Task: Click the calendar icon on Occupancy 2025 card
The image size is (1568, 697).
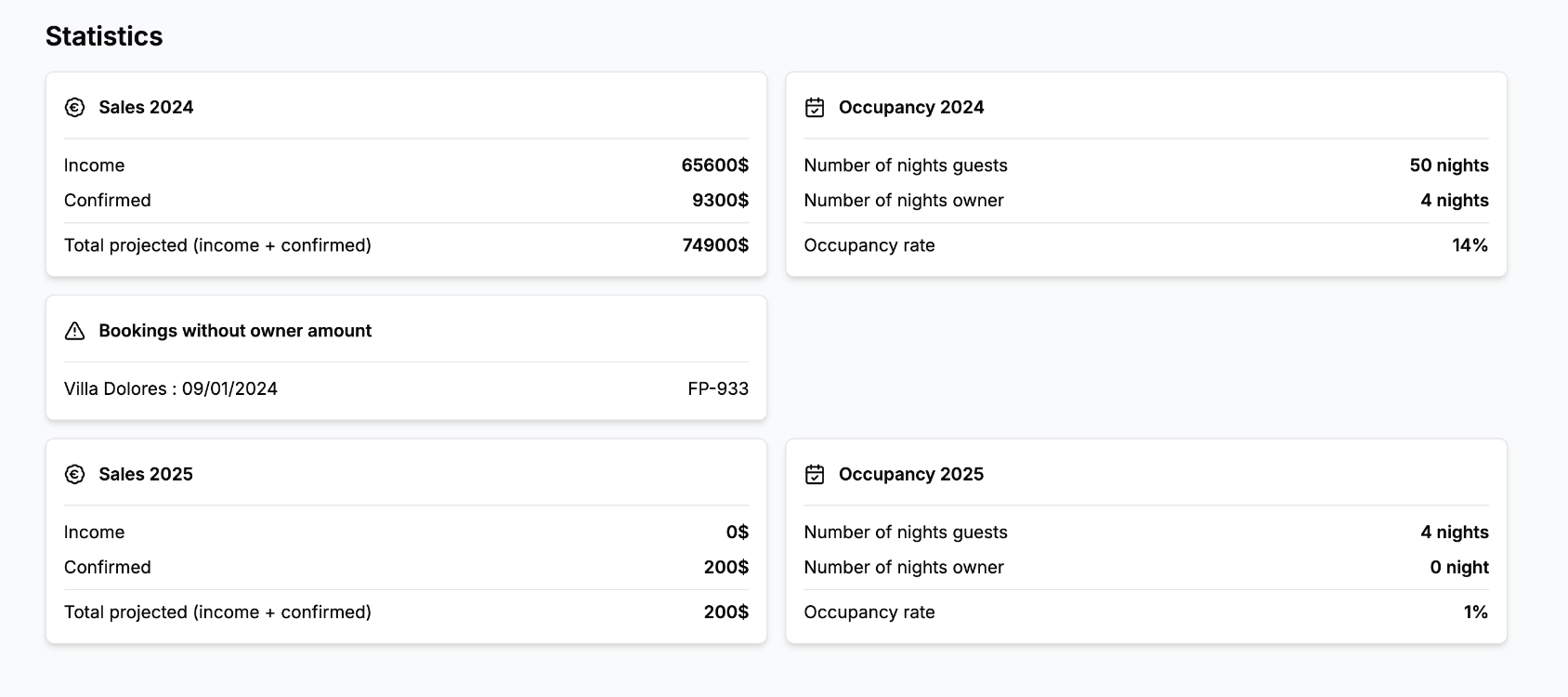Action: point(815,474)
